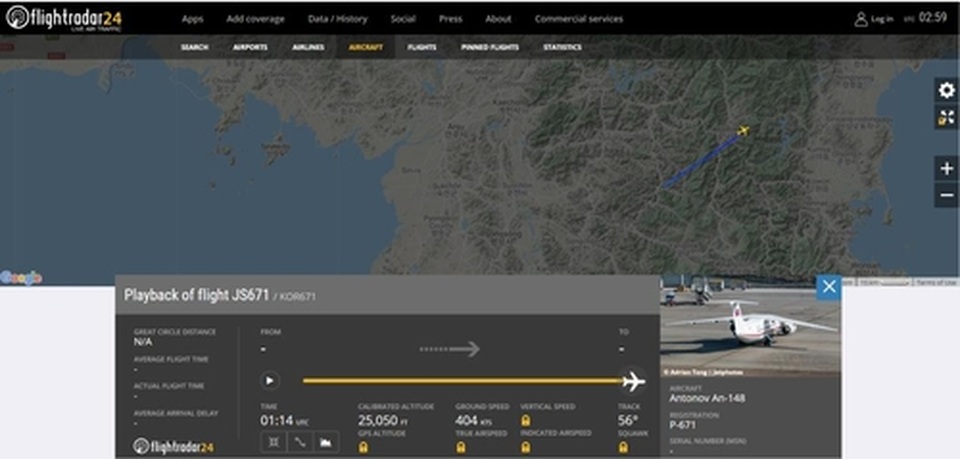
Task: Open map settings gear
Action: tap(946, 90)
